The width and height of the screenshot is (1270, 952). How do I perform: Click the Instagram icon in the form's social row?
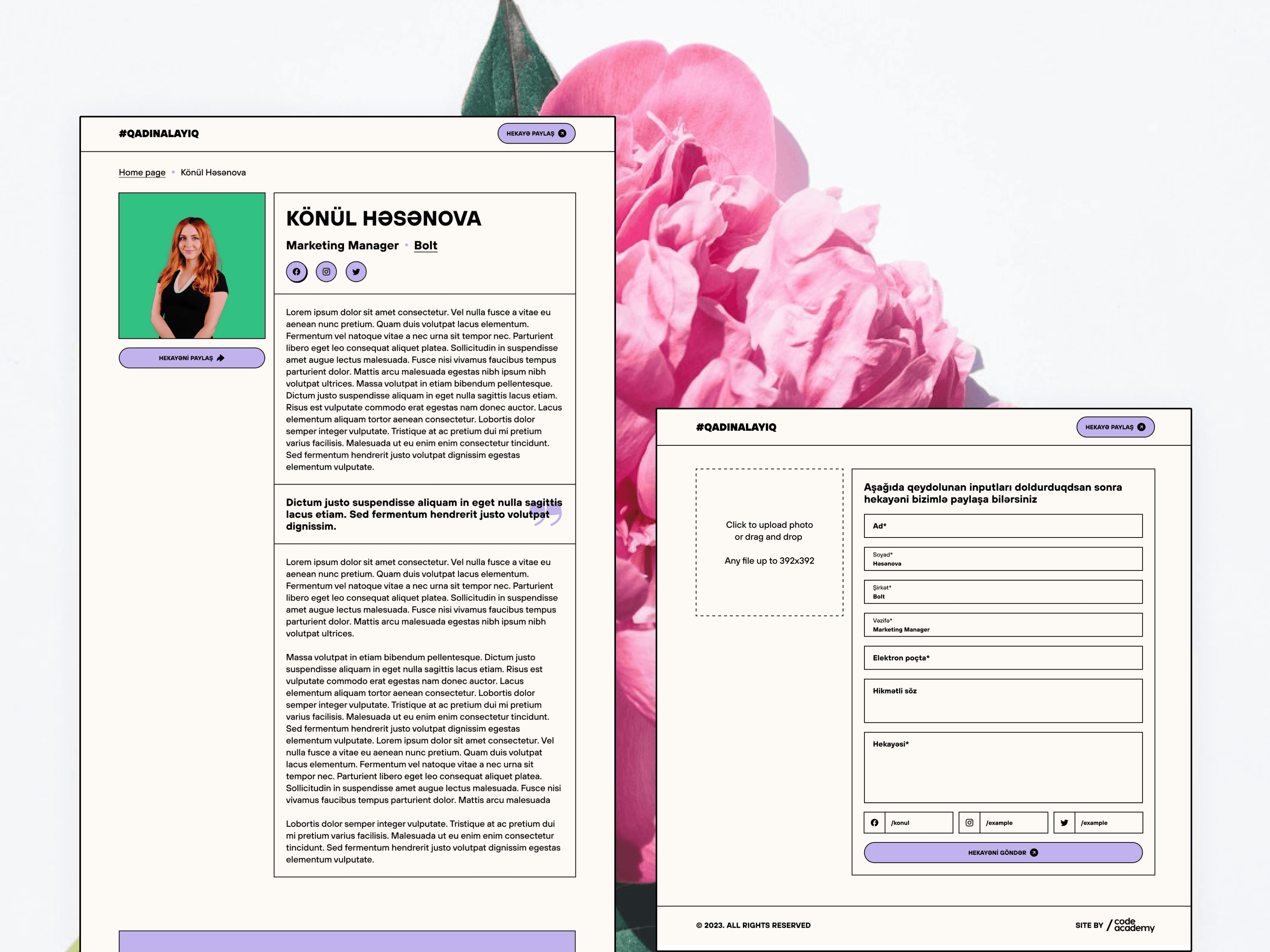(969, 822)
